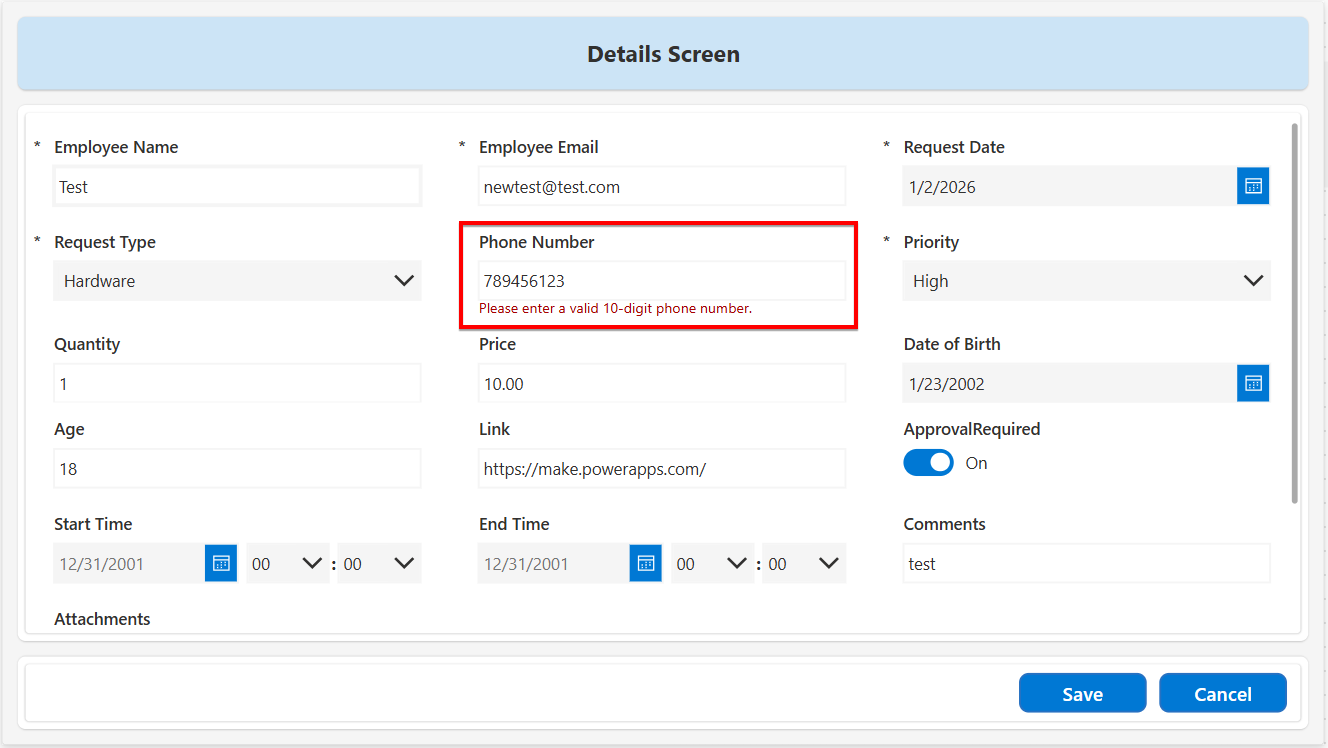Click the Link URL text field
1328x748 pixels.
[x=662, y=469]
